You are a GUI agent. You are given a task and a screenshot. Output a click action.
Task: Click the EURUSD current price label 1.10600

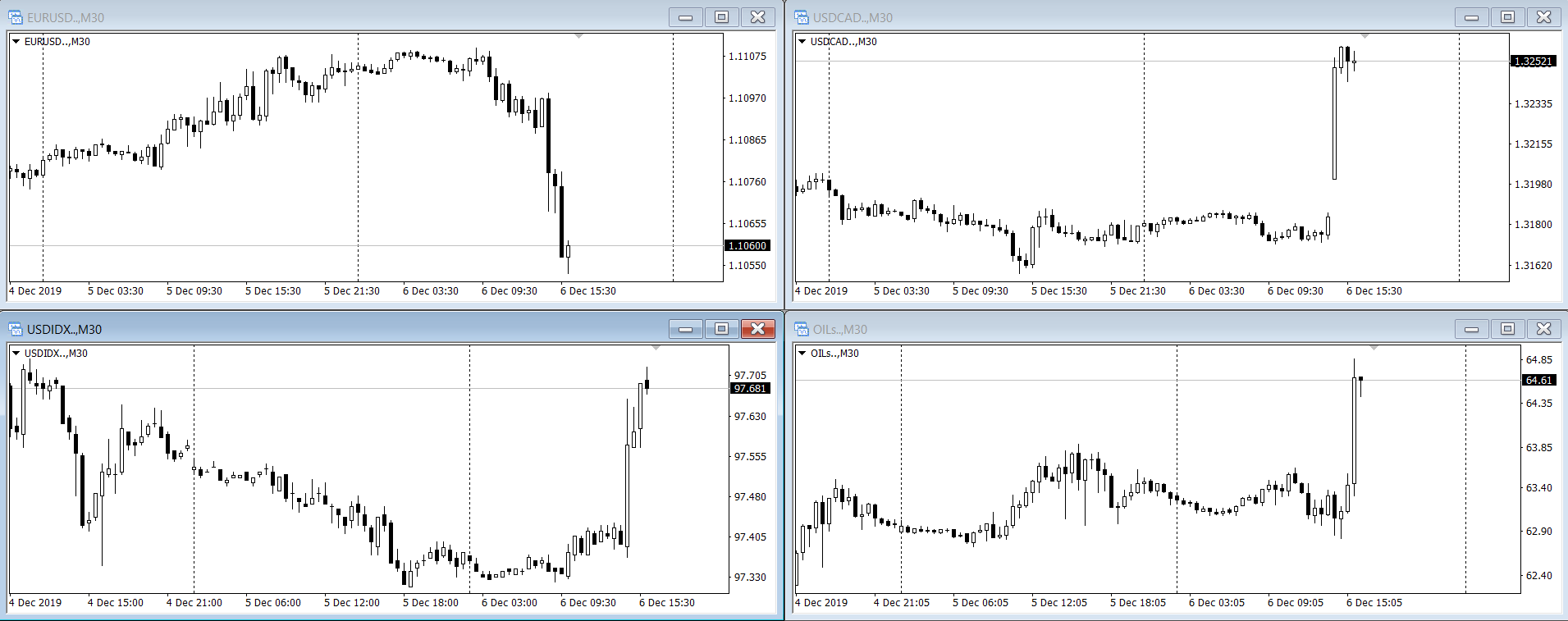click(747, 245)
